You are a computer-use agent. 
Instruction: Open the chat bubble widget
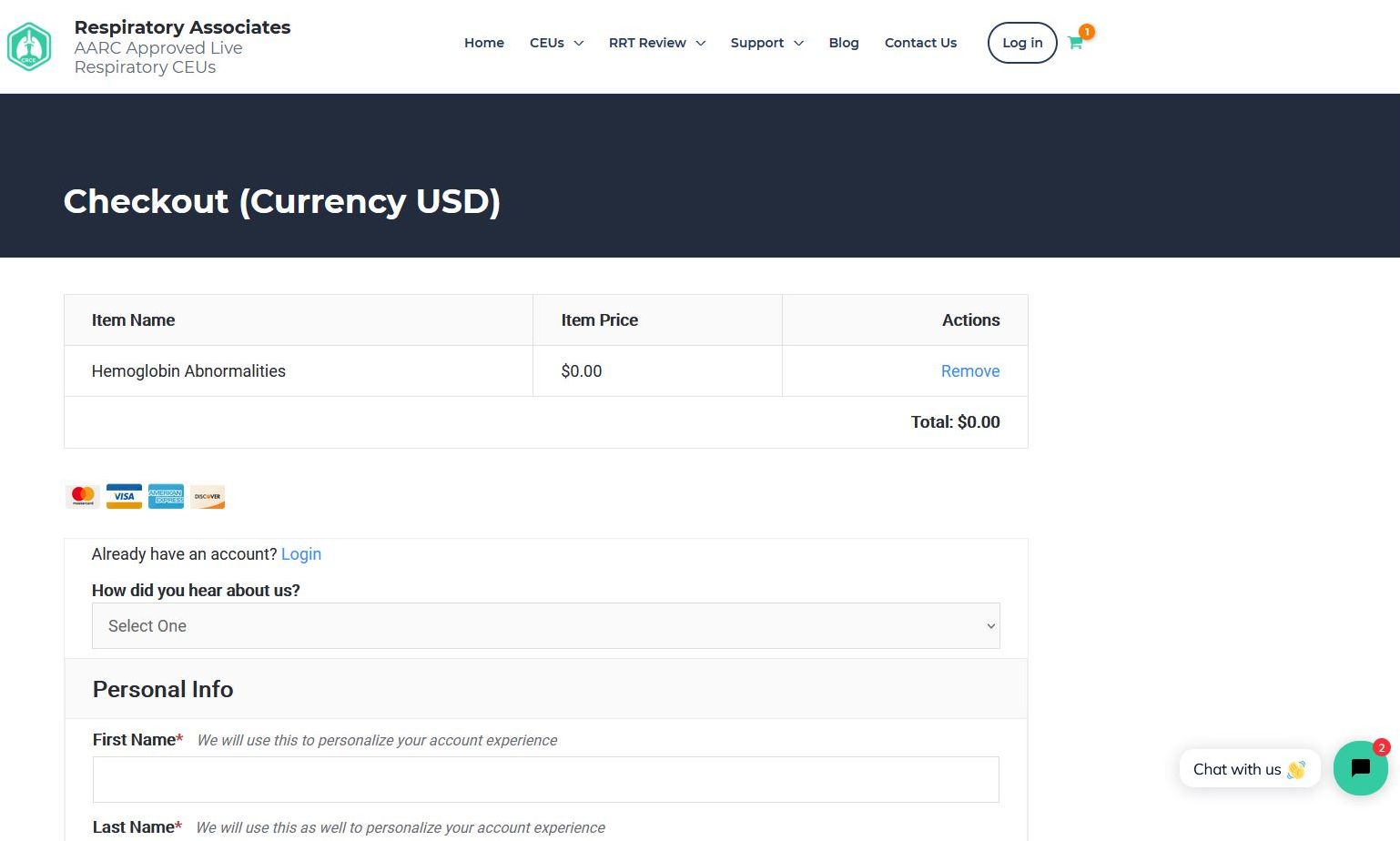1360,768
